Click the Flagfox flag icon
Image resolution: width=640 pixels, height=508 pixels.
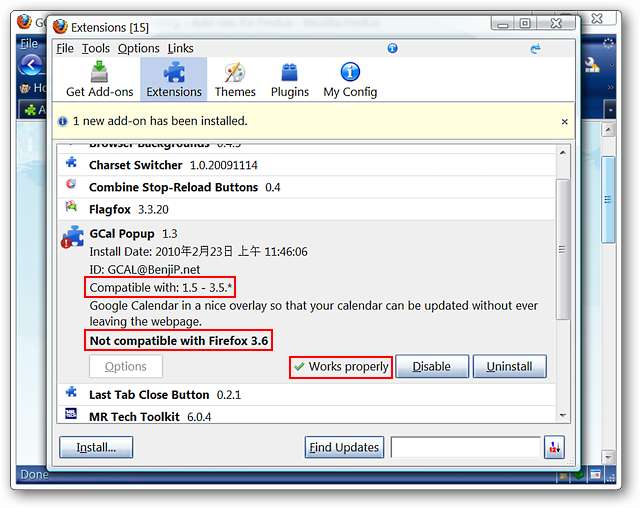click(71, 206)
